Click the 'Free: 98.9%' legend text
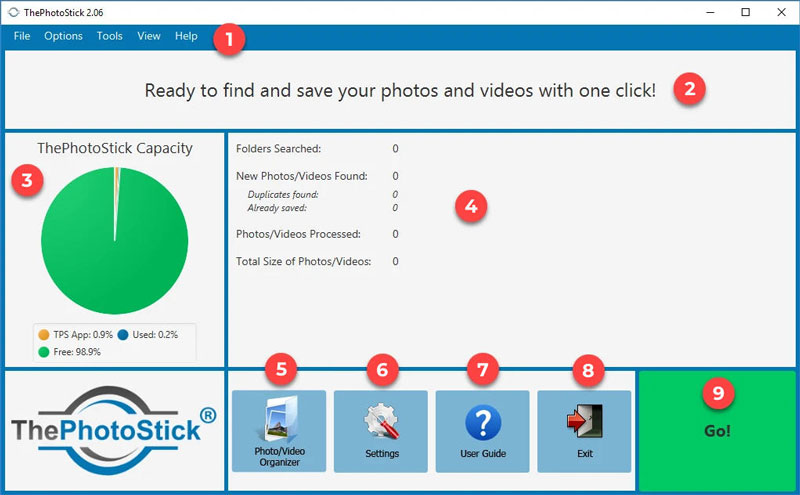 tap(77, 352)
